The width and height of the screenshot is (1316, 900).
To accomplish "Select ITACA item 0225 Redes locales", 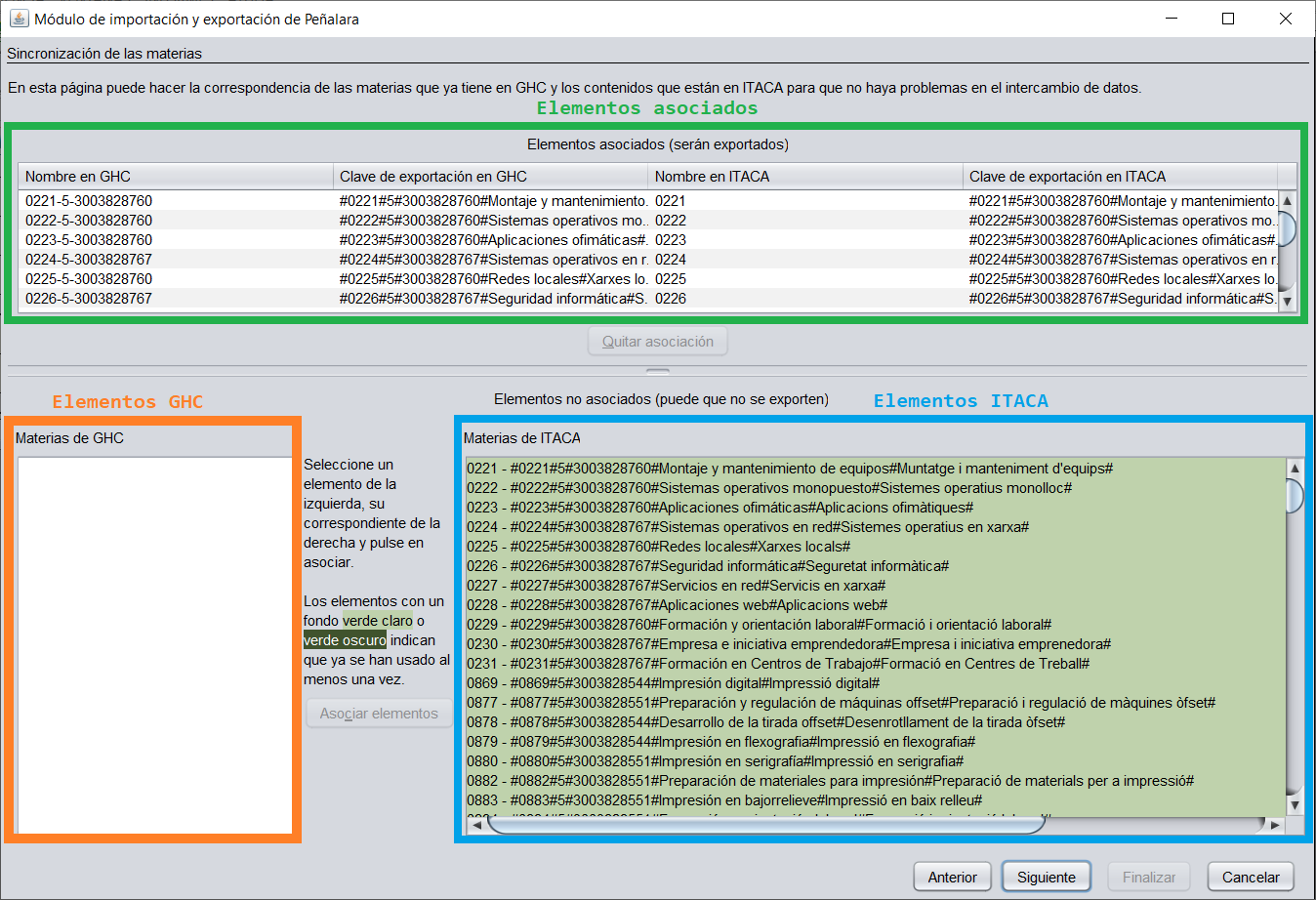I will tap(876, 547).
